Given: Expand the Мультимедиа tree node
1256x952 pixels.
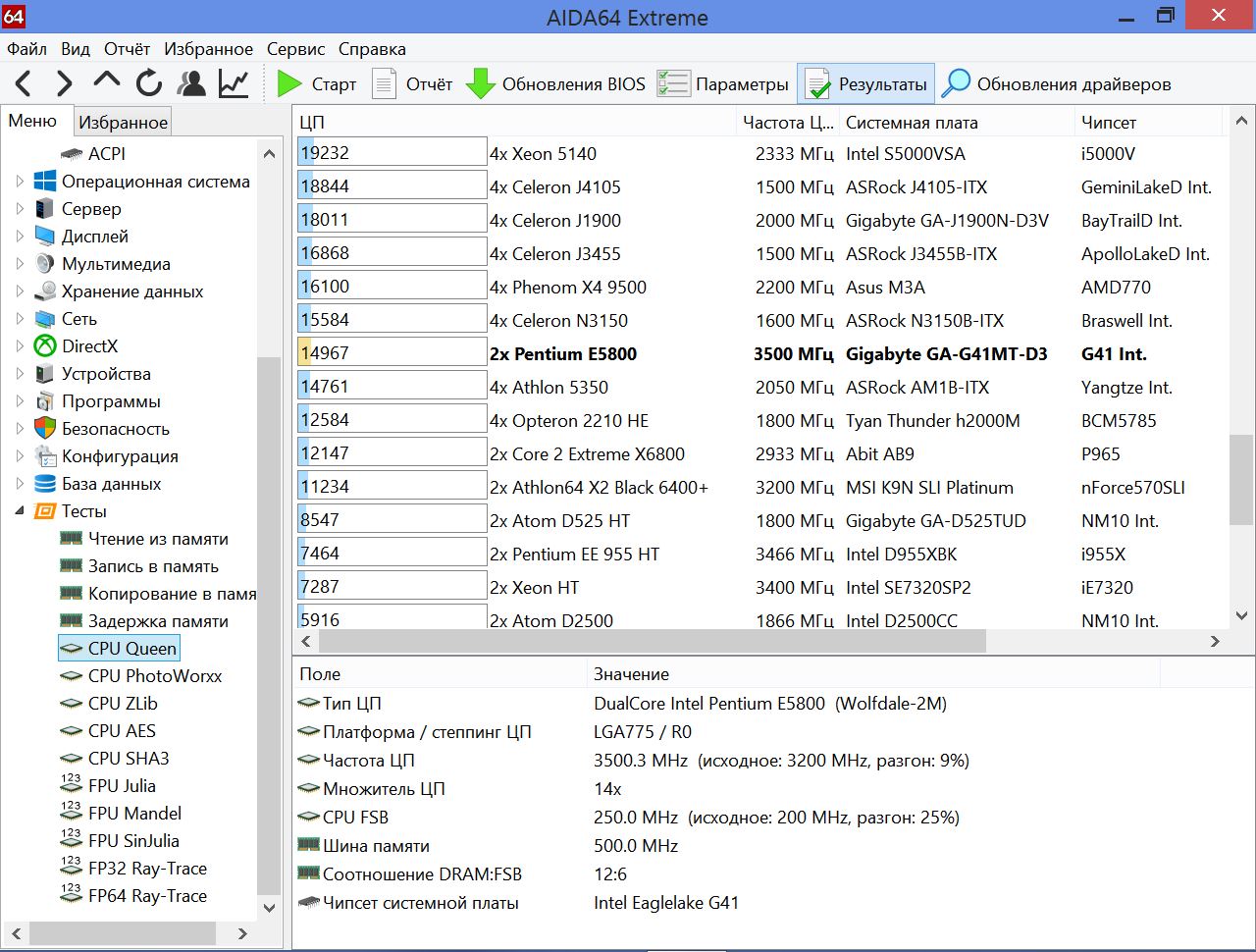Looking at the screenshot, I should pyautogui.click(x=20, y=264).
